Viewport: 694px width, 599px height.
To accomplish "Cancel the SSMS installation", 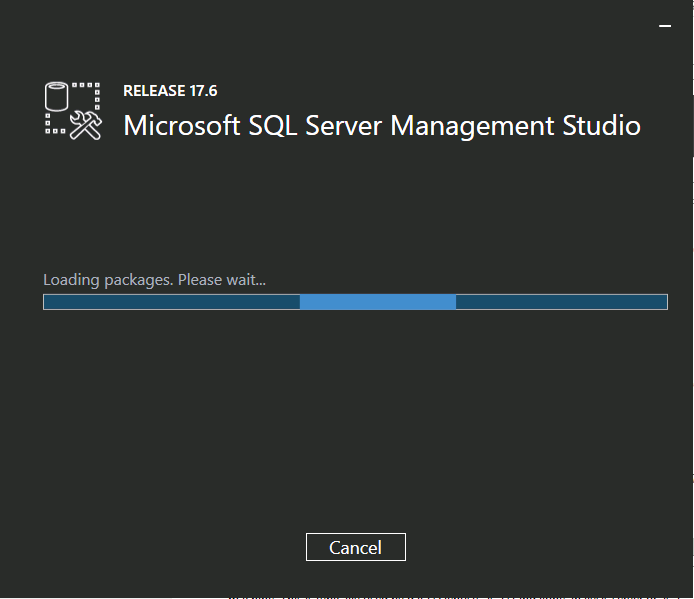I will (355, 547).
